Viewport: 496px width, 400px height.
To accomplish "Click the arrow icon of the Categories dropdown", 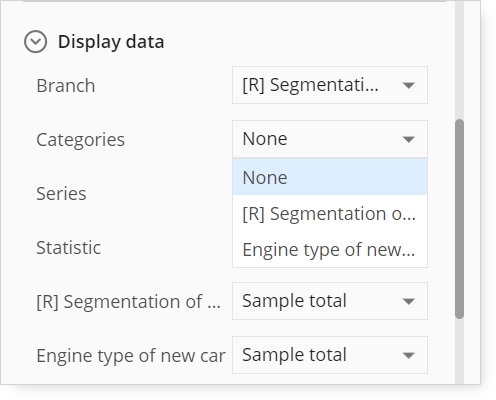I will pos(408,139).
